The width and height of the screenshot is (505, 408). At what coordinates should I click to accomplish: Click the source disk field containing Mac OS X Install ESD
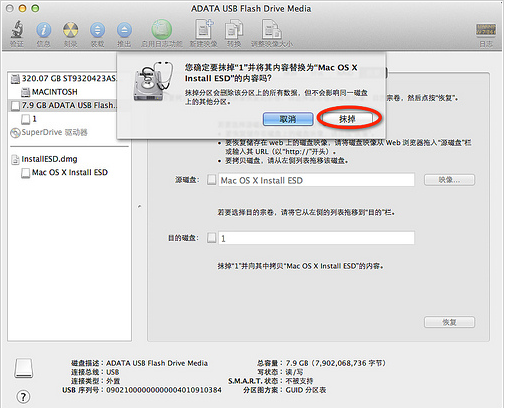316,180
